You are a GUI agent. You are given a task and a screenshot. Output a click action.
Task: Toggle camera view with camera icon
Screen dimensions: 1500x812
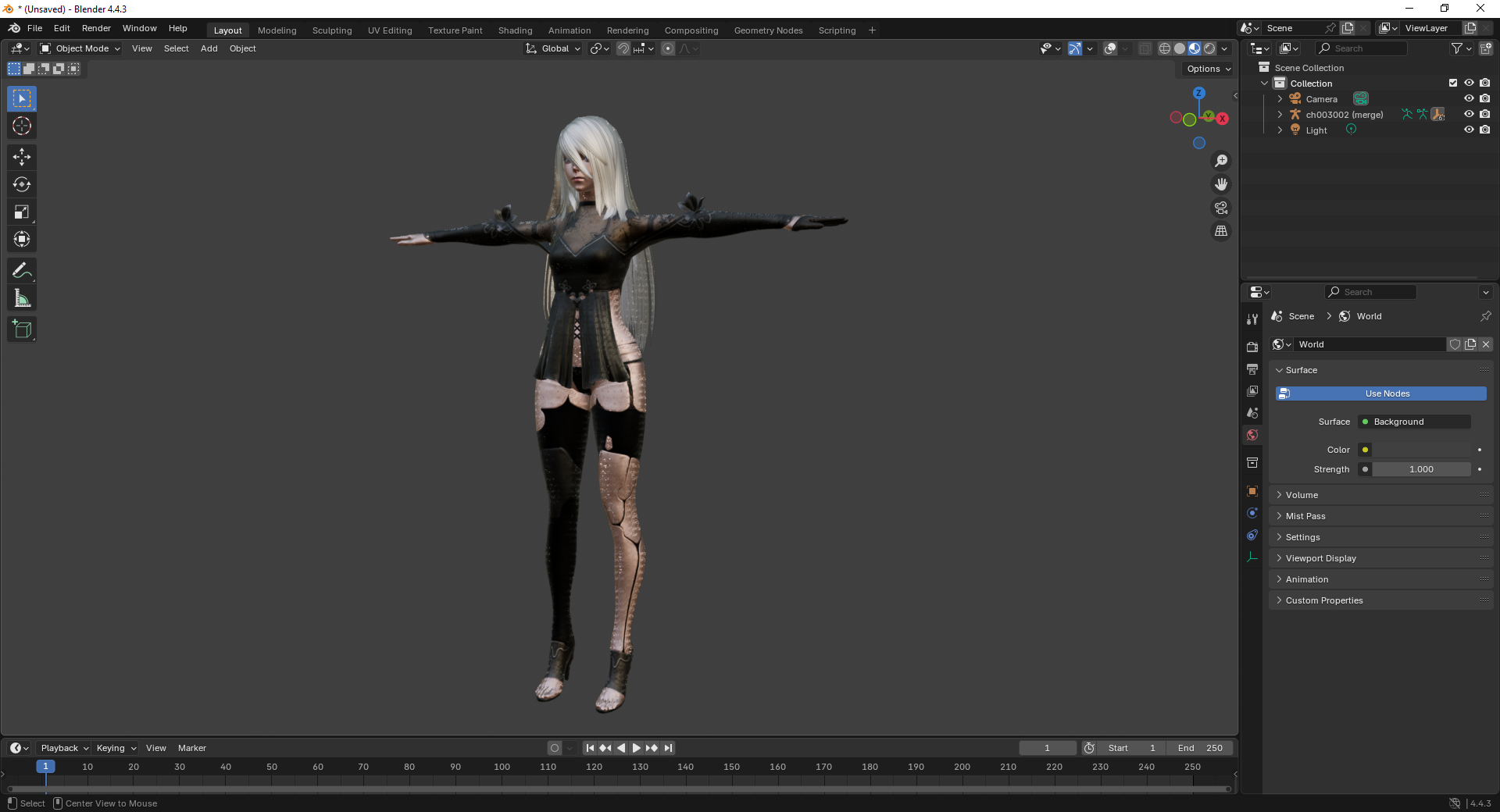pyautogui.click(x=1221, y=208)
